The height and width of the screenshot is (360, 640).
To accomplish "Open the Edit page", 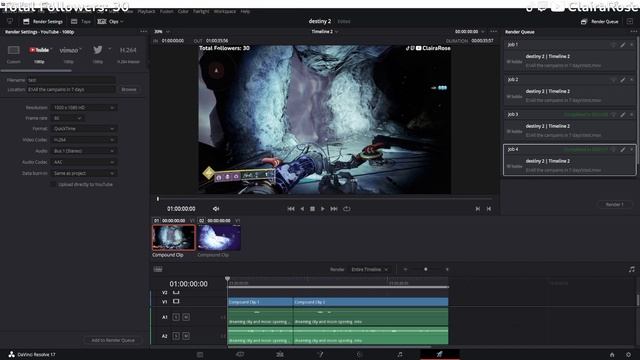I will (x=280, y=355).
